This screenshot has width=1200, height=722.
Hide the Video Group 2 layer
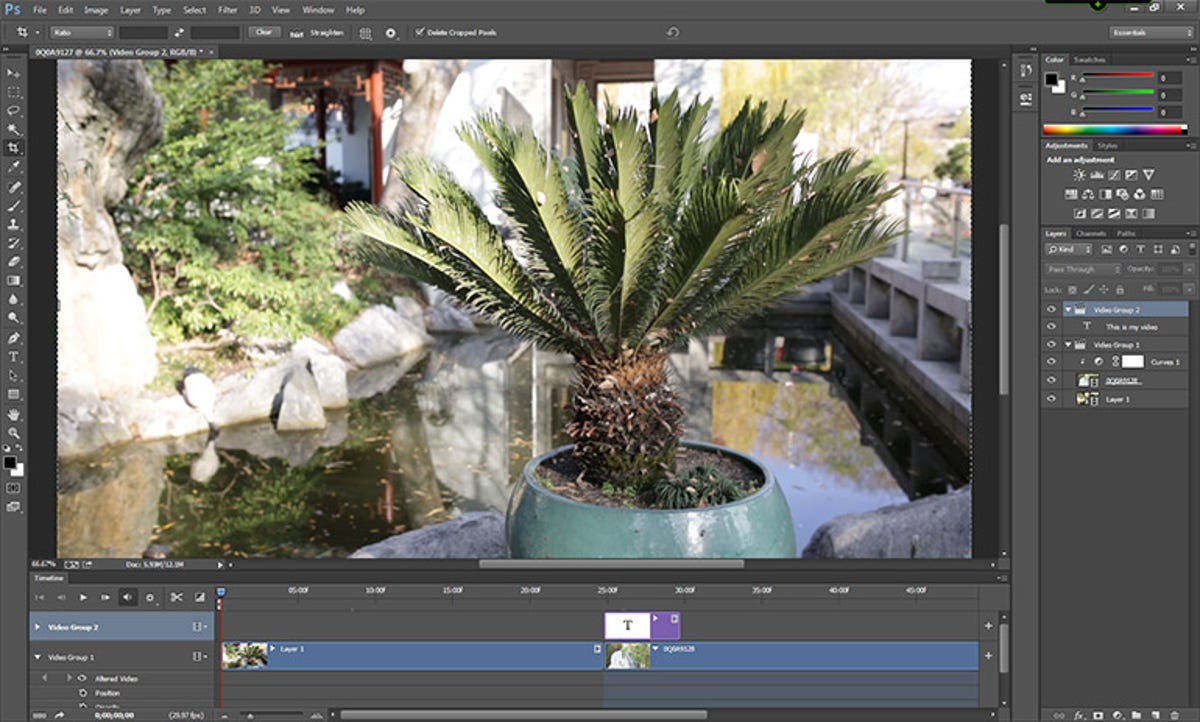pyautogui.click(x=1051, y=310)
